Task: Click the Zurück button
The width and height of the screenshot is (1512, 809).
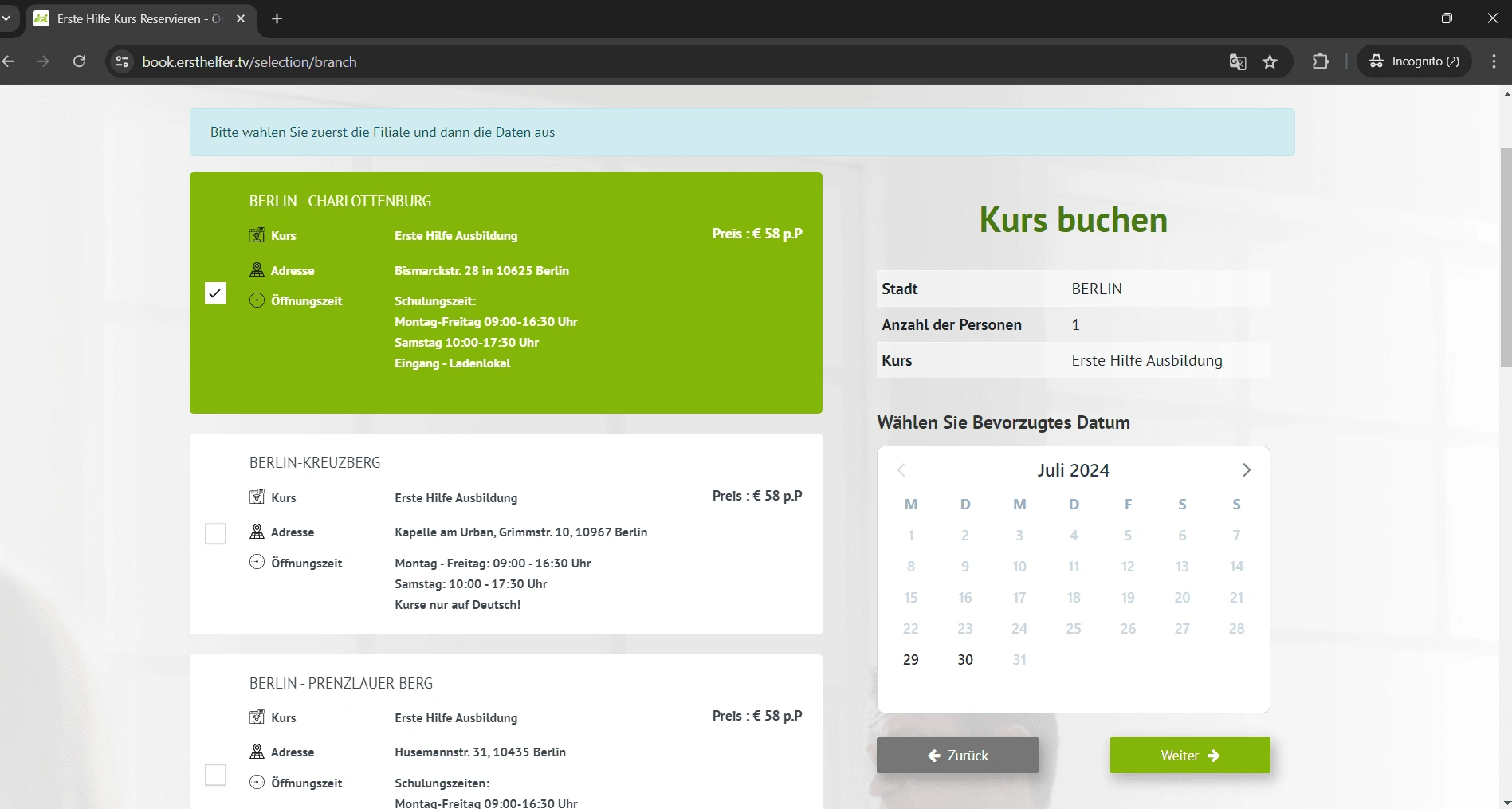Action: (957, 756)
